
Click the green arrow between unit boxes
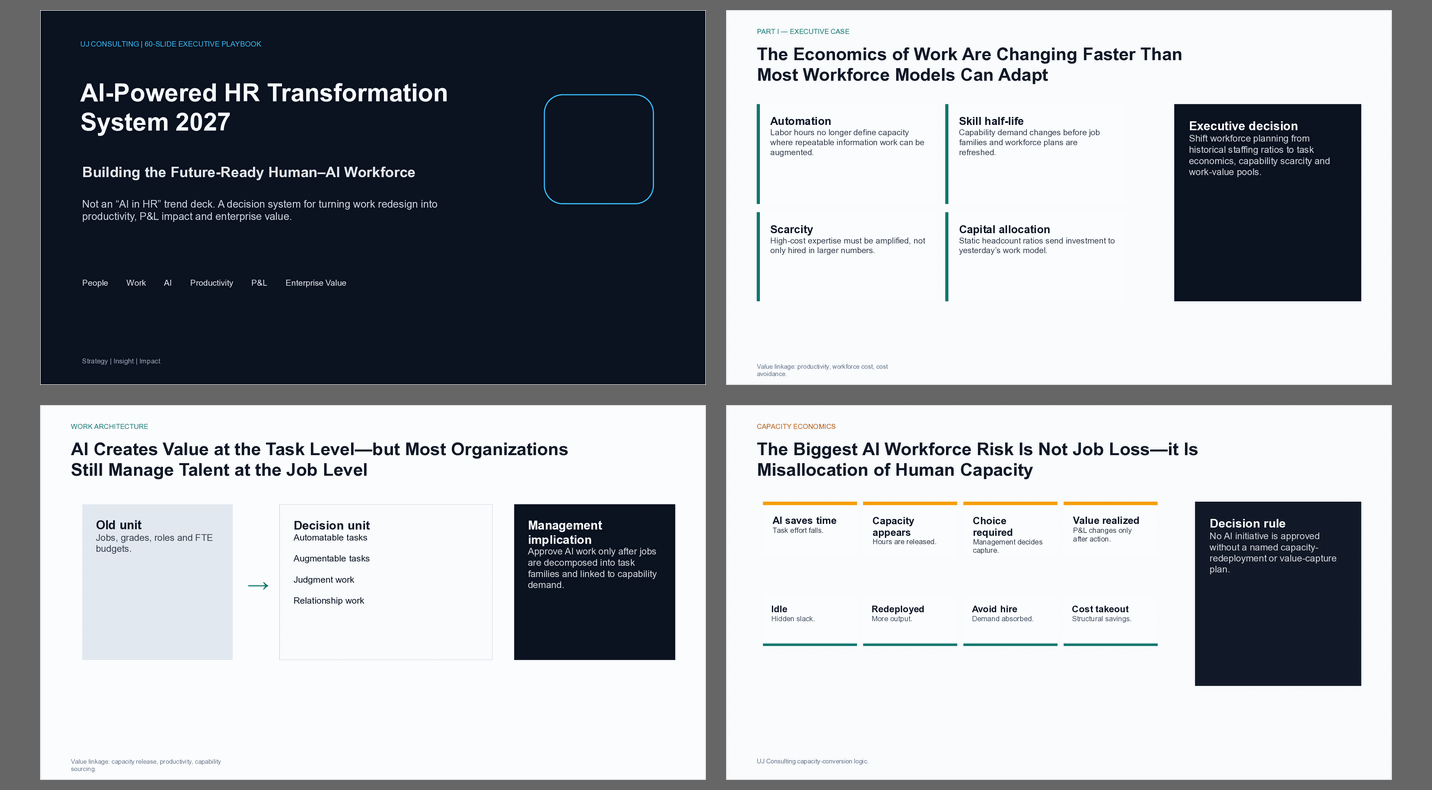258,586
